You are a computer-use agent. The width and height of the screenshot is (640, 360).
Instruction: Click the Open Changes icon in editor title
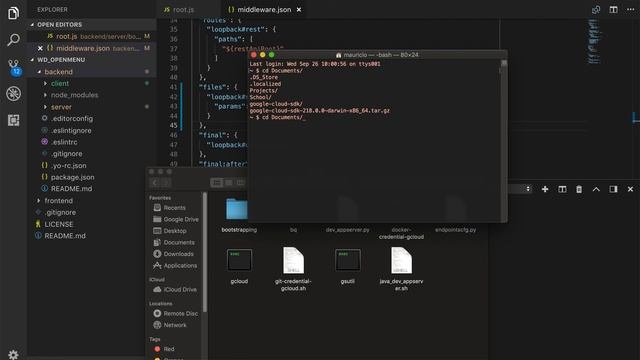[596, 9]
